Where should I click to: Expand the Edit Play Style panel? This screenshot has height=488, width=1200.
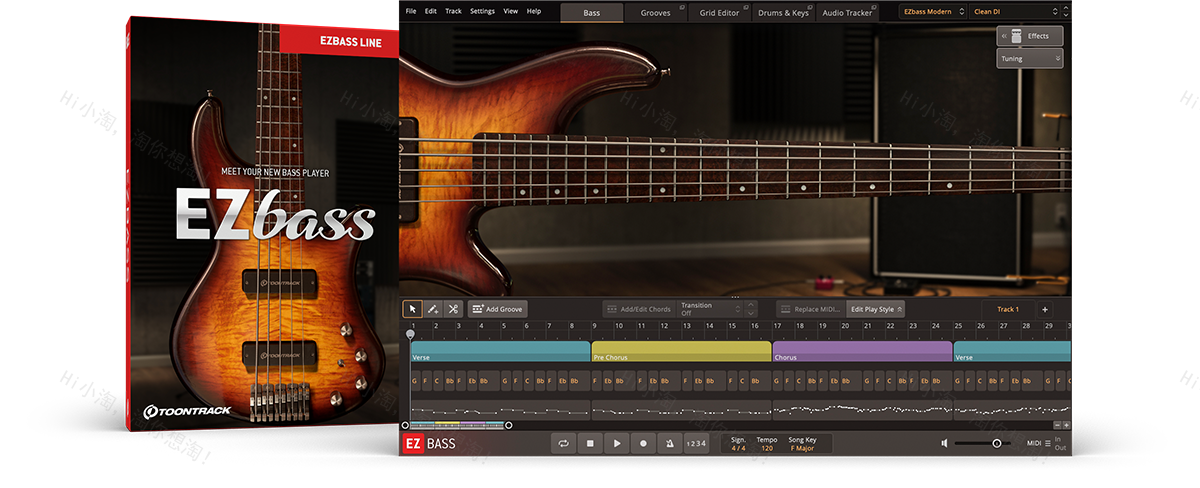click(876, 309)
